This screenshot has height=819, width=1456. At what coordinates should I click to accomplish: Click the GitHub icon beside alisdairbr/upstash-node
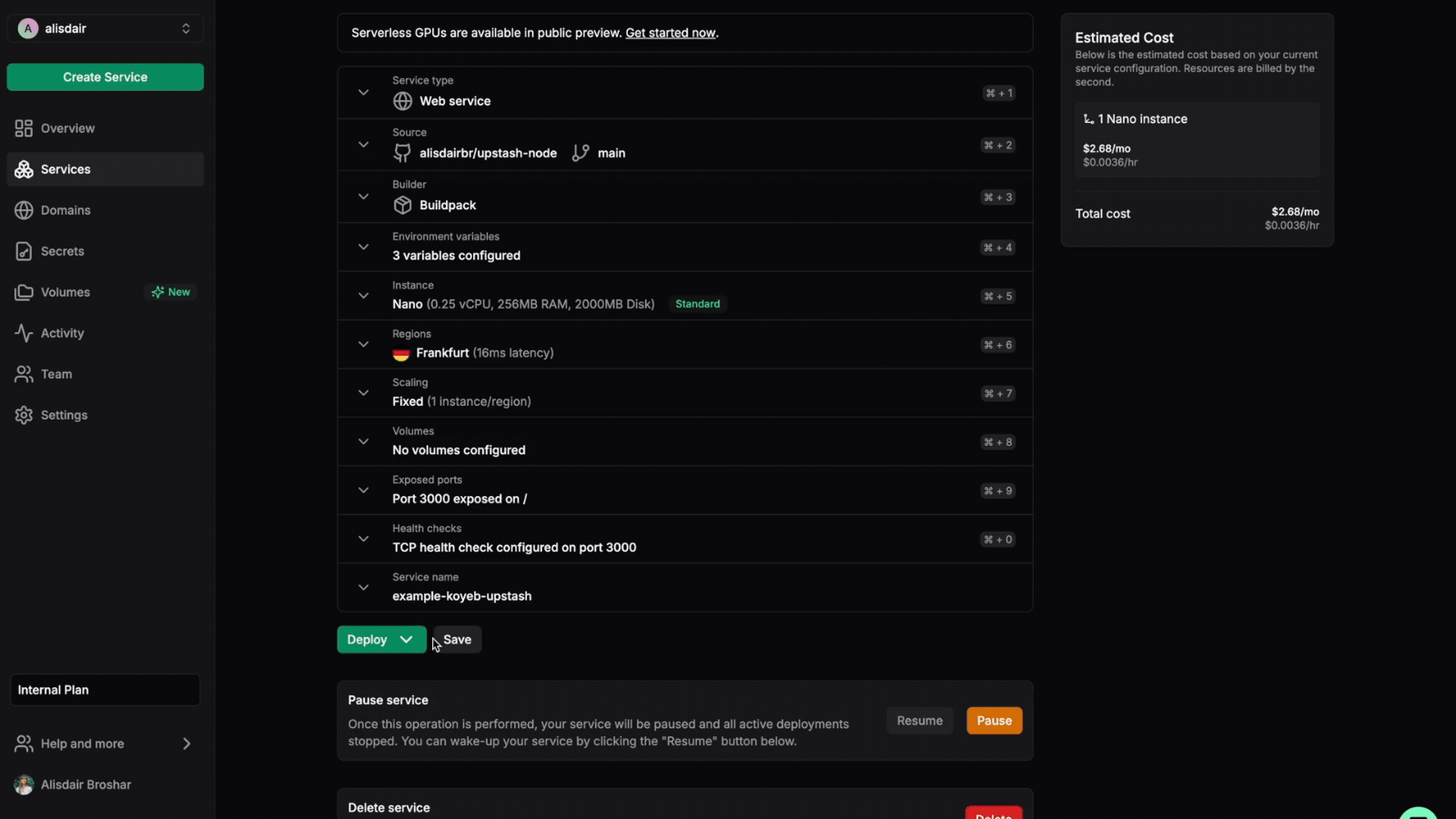point(402,153)
